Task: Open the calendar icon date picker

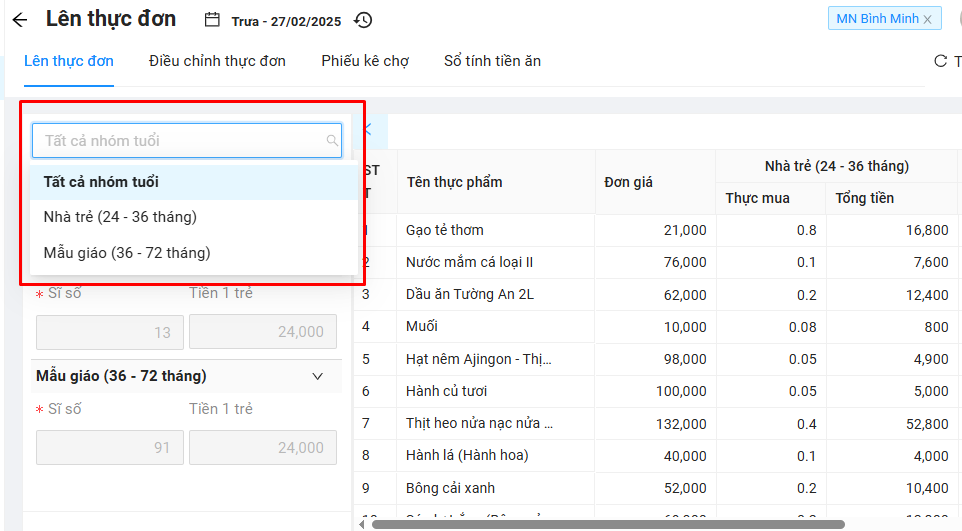Action: [212, 20]
